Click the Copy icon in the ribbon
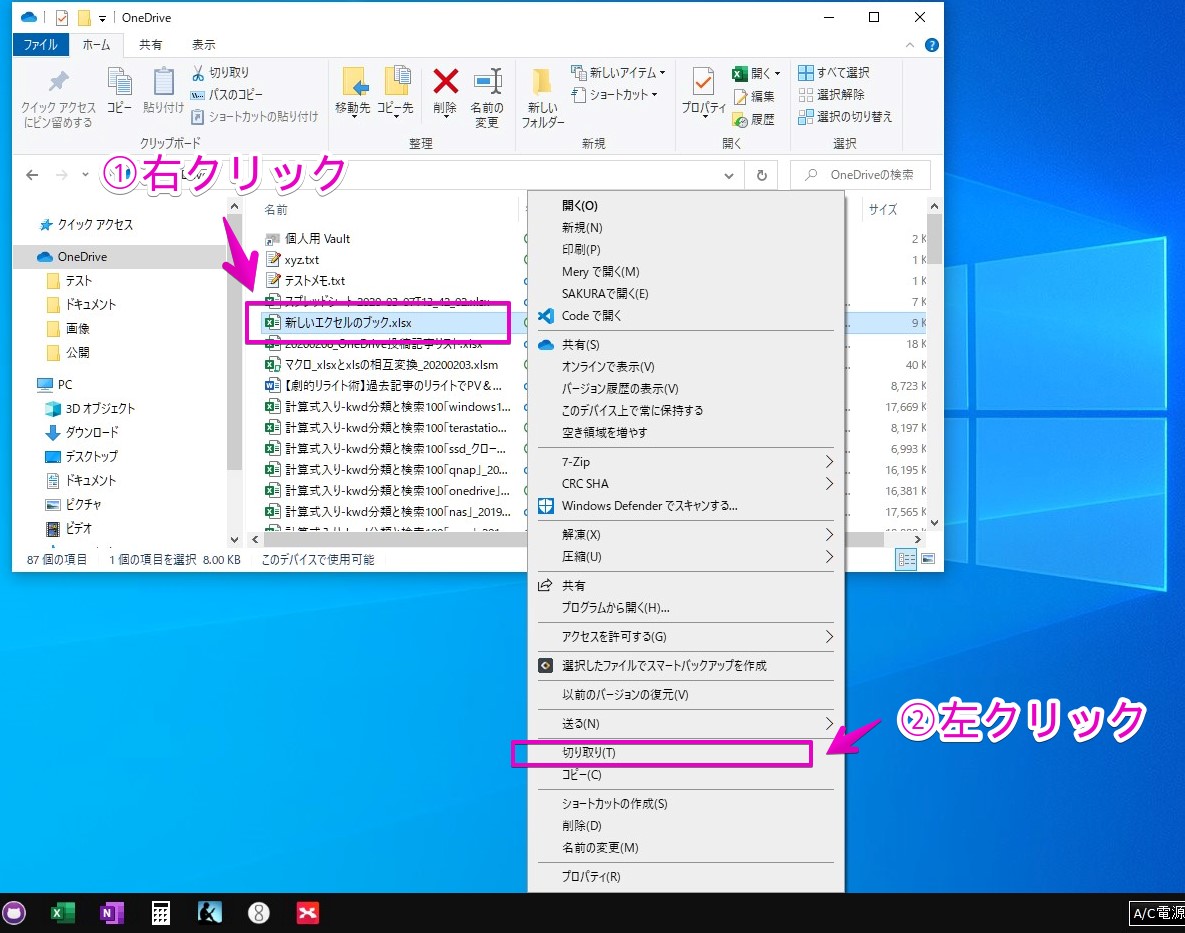 [119, 82]
